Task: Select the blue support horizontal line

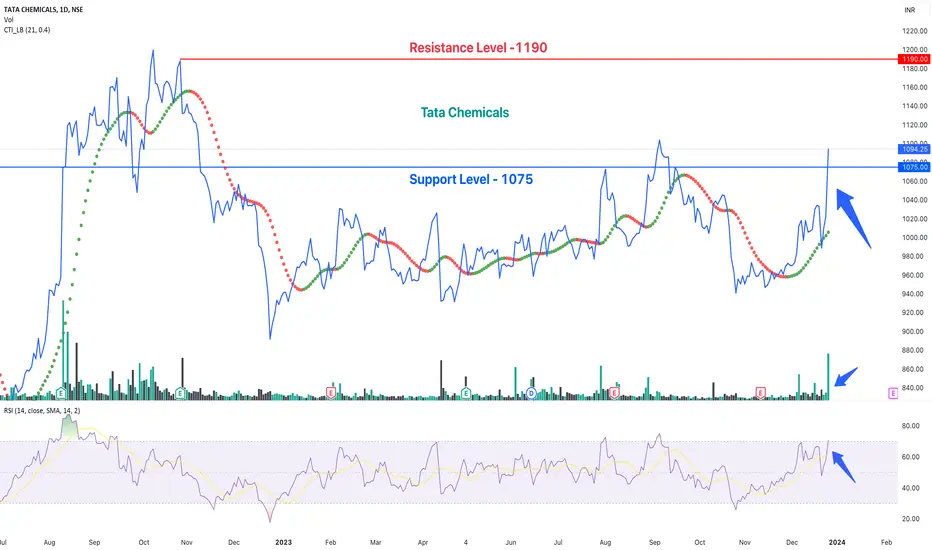Action: tap(449, 167)
